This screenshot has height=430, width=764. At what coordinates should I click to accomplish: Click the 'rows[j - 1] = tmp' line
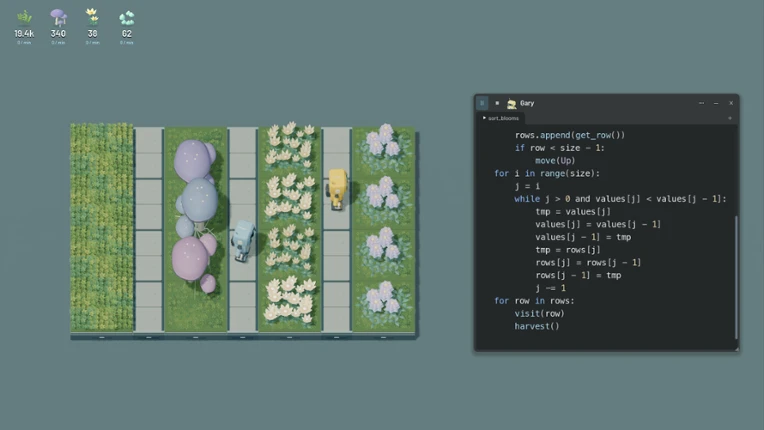click(578, 275)
